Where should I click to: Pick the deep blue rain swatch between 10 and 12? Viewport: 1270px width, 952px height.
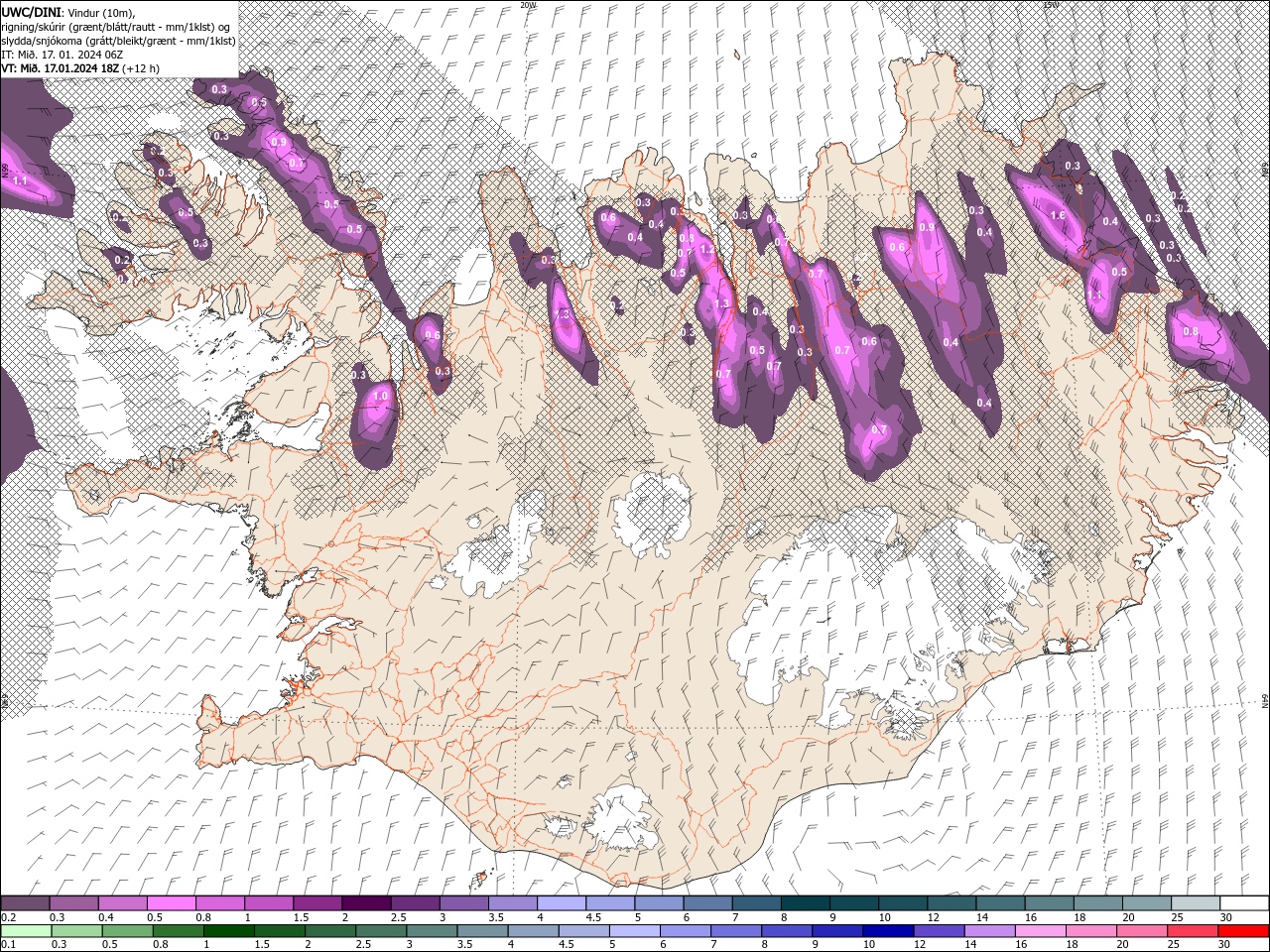[x=889, y=931]
